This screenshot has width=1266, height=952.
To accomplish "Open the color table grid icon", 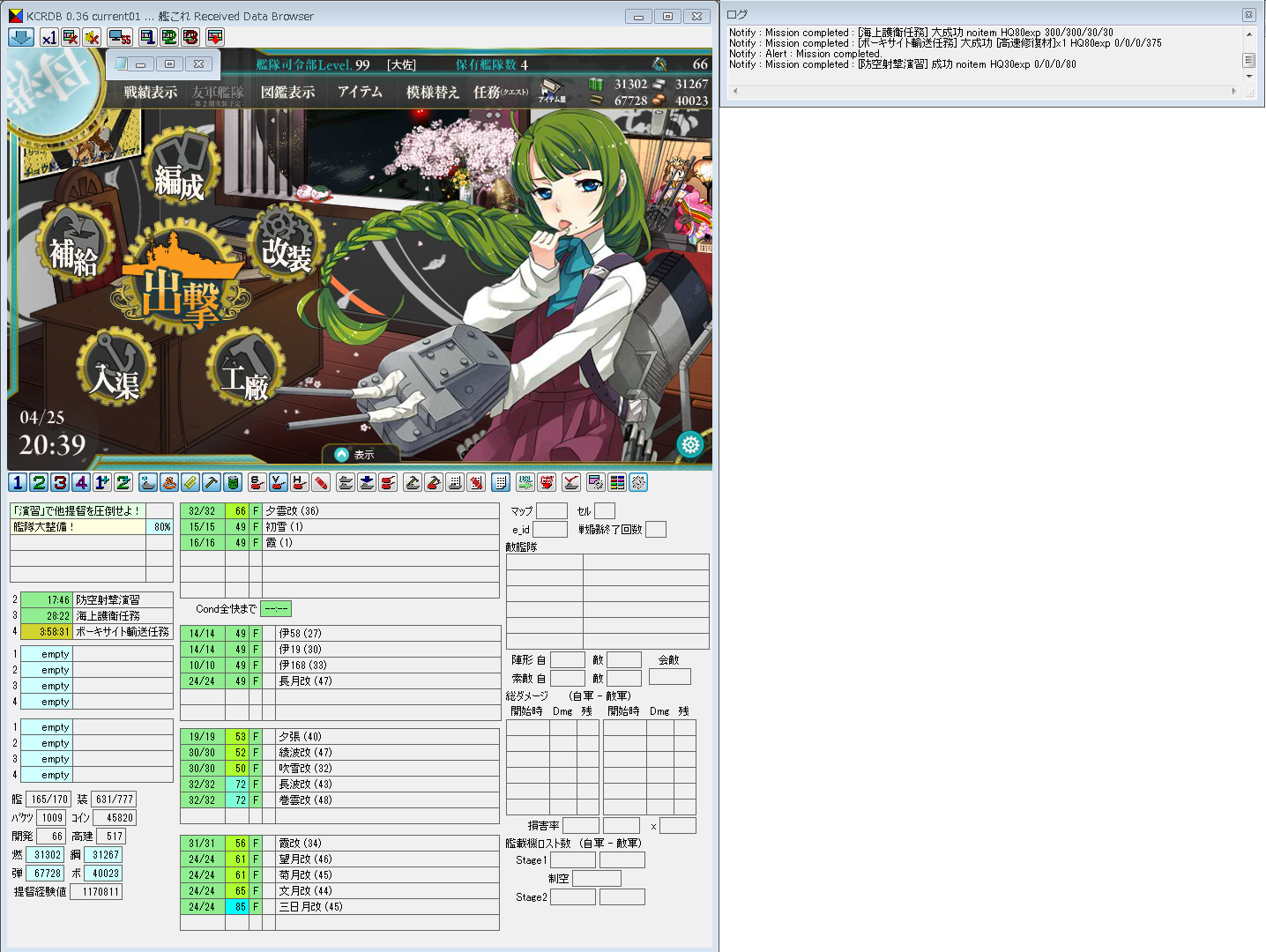I will click(617, 482).
